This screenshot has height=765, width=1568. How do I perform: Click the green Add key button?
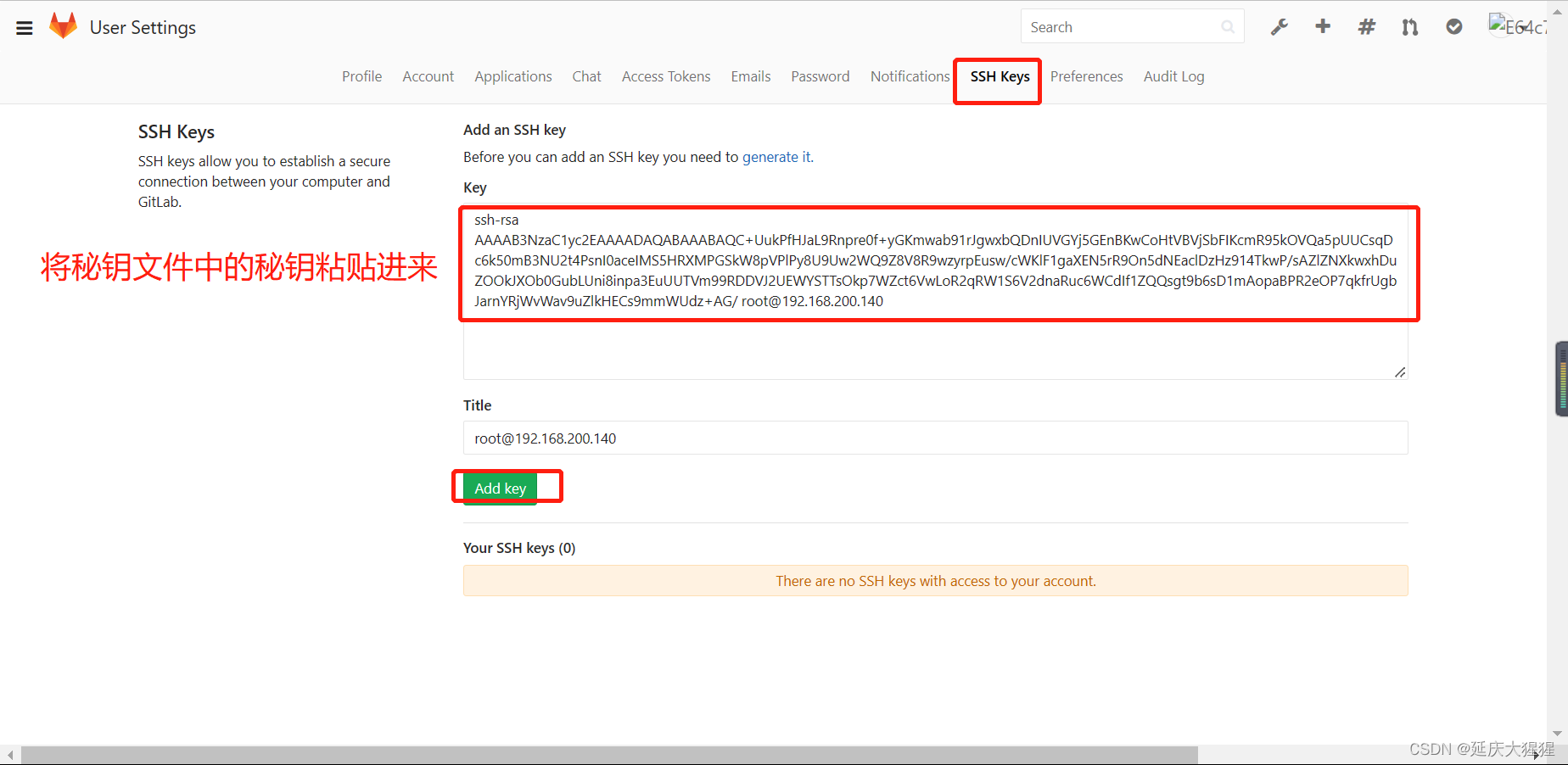[501, 489]
